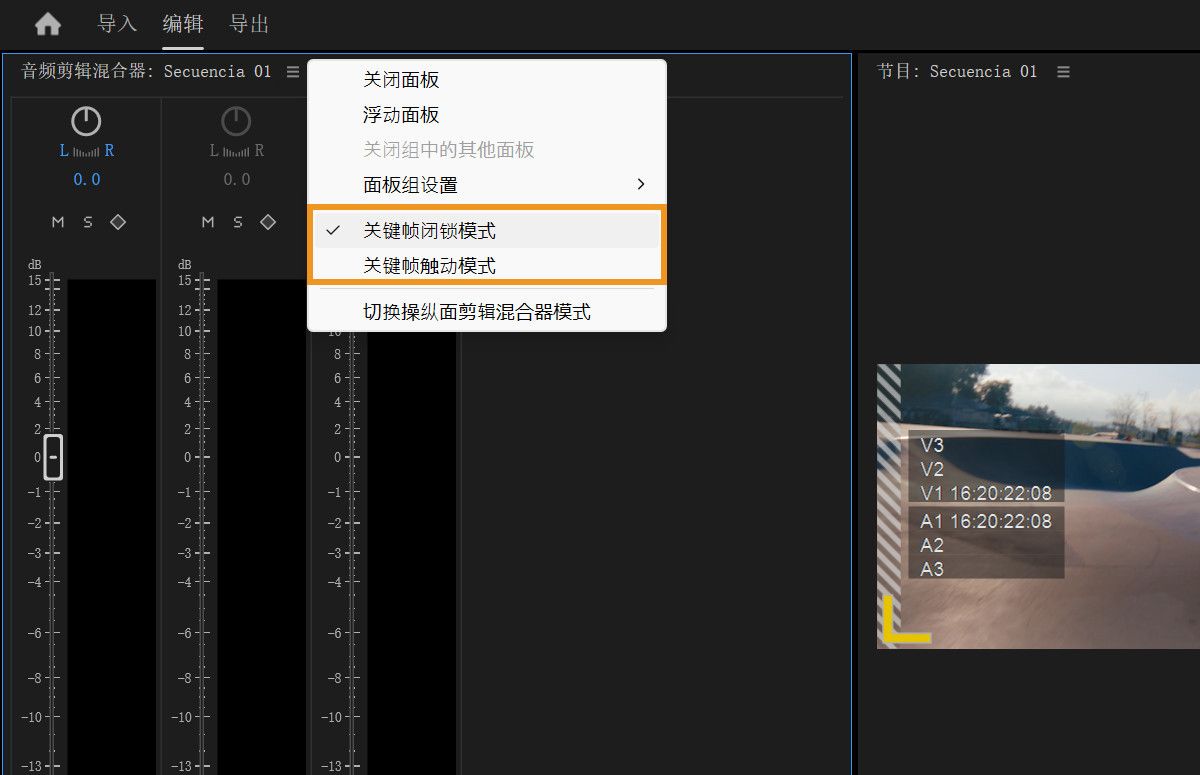The image size is (1200, 775).
Task: Switch to the 编辑 tab
Action: pos(183,24)
